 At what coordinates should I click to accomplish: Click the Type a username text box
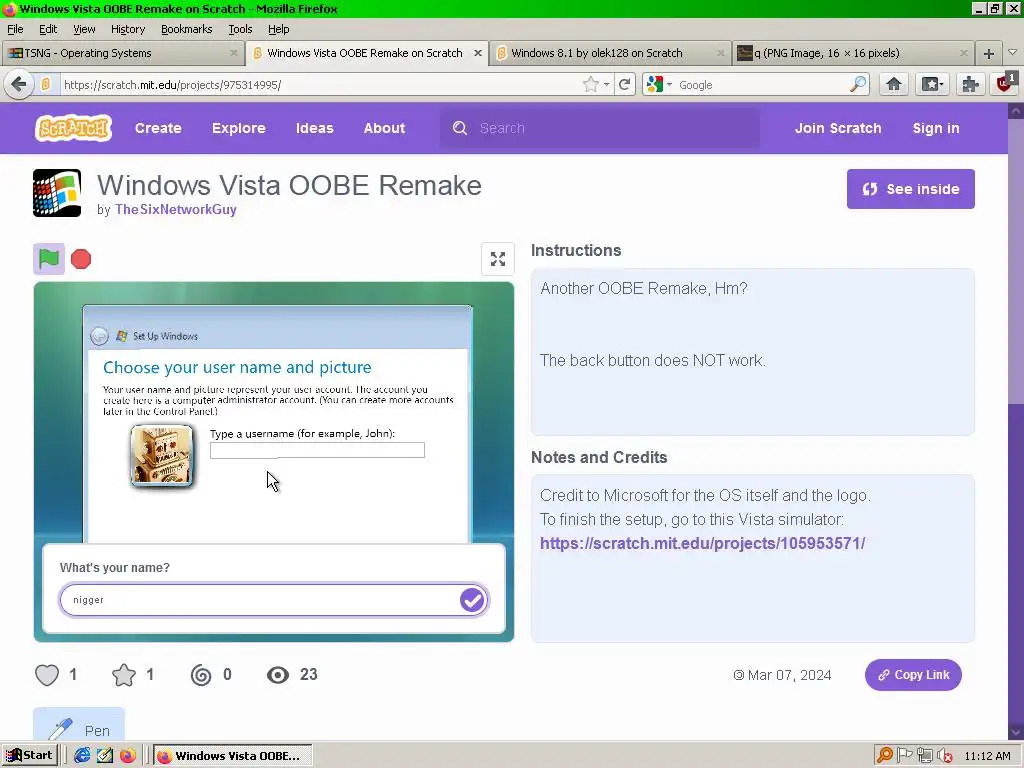(317, 450)
